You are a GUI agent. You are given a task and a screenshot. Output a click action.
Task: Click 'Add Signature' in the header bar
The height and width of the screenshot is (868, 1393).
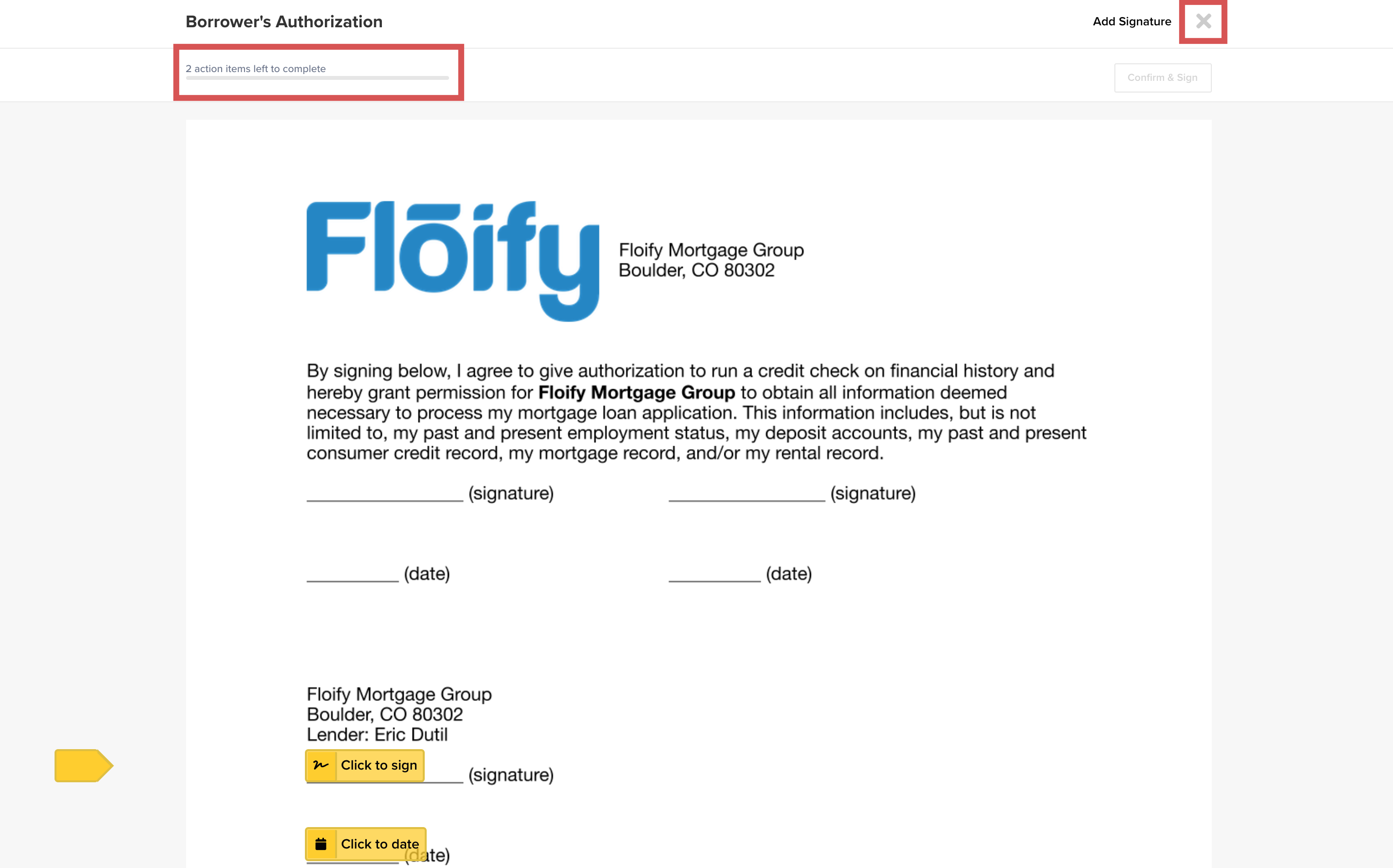(x=1131, y=21)
